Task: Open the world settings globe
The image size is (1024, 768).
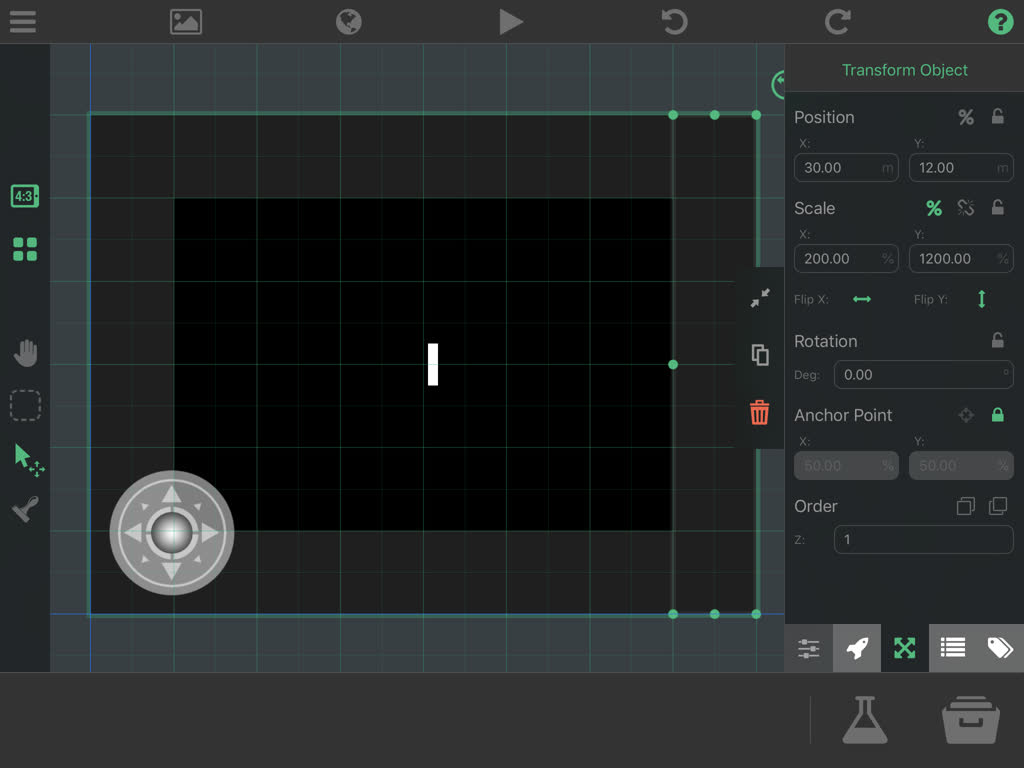Action: coord(349,22)
